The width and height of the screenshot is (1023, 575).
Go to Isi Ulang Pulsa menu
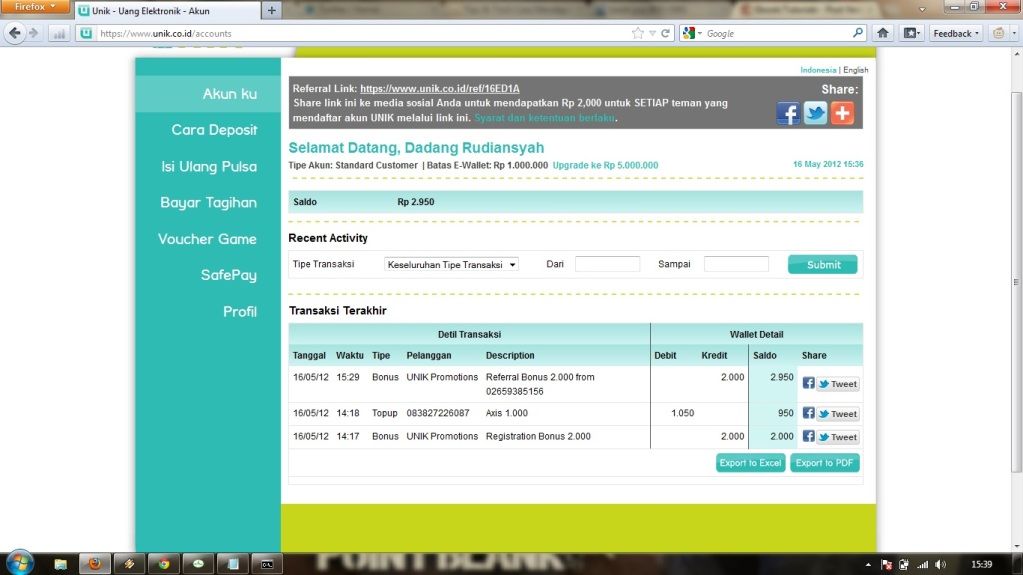pos(209,166)
